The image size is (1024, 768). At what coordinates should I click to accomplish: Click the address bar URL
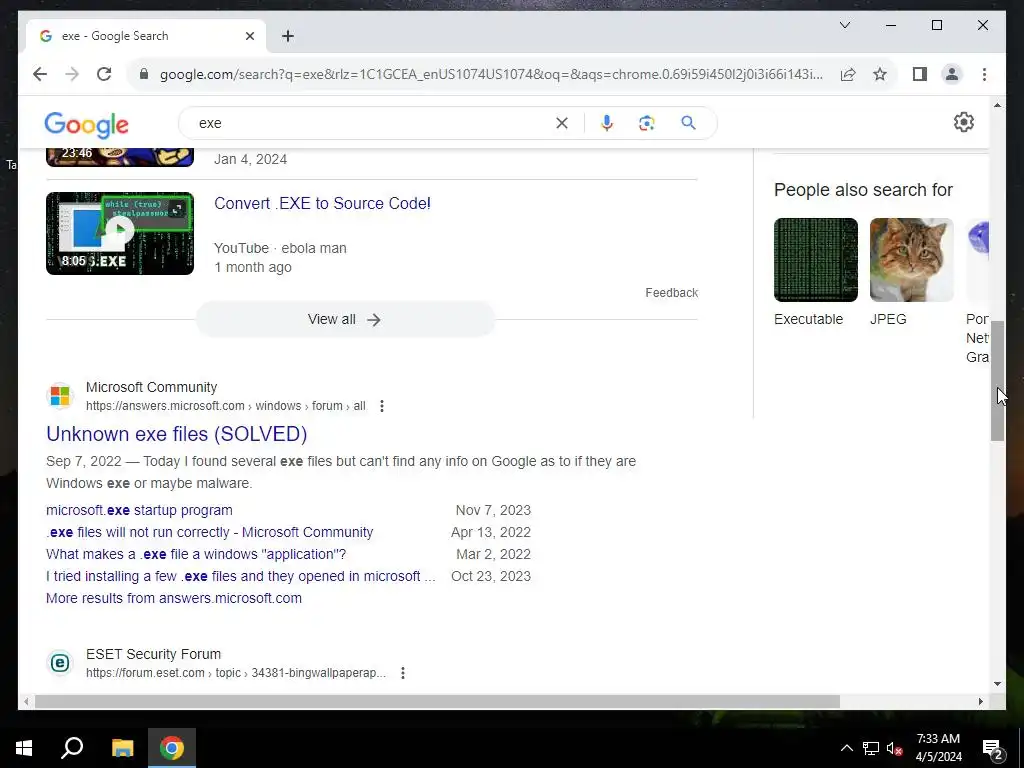(491, 74)
